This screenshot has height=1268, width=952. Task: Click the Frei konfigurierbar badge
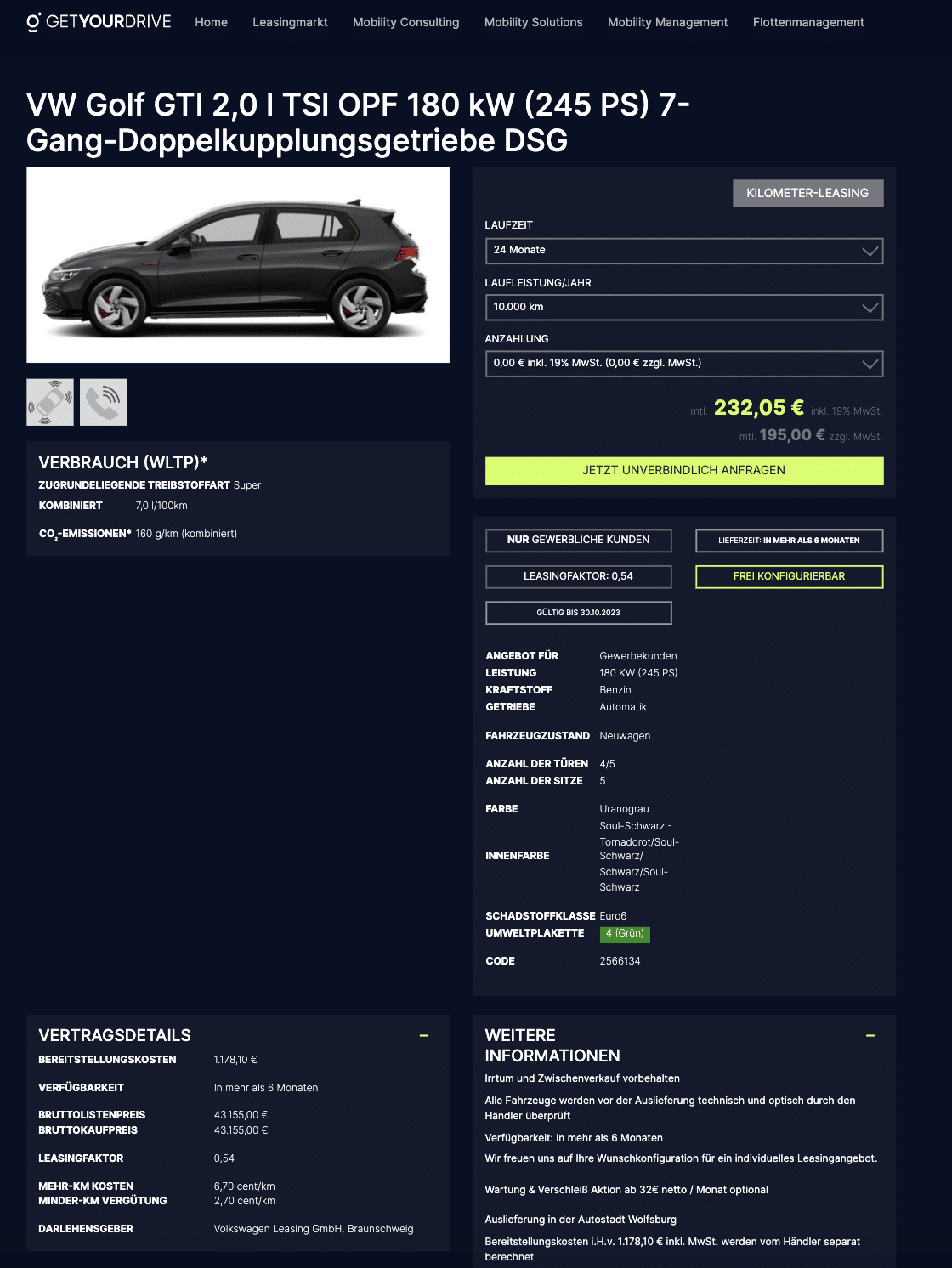click(x=790, y=576)
